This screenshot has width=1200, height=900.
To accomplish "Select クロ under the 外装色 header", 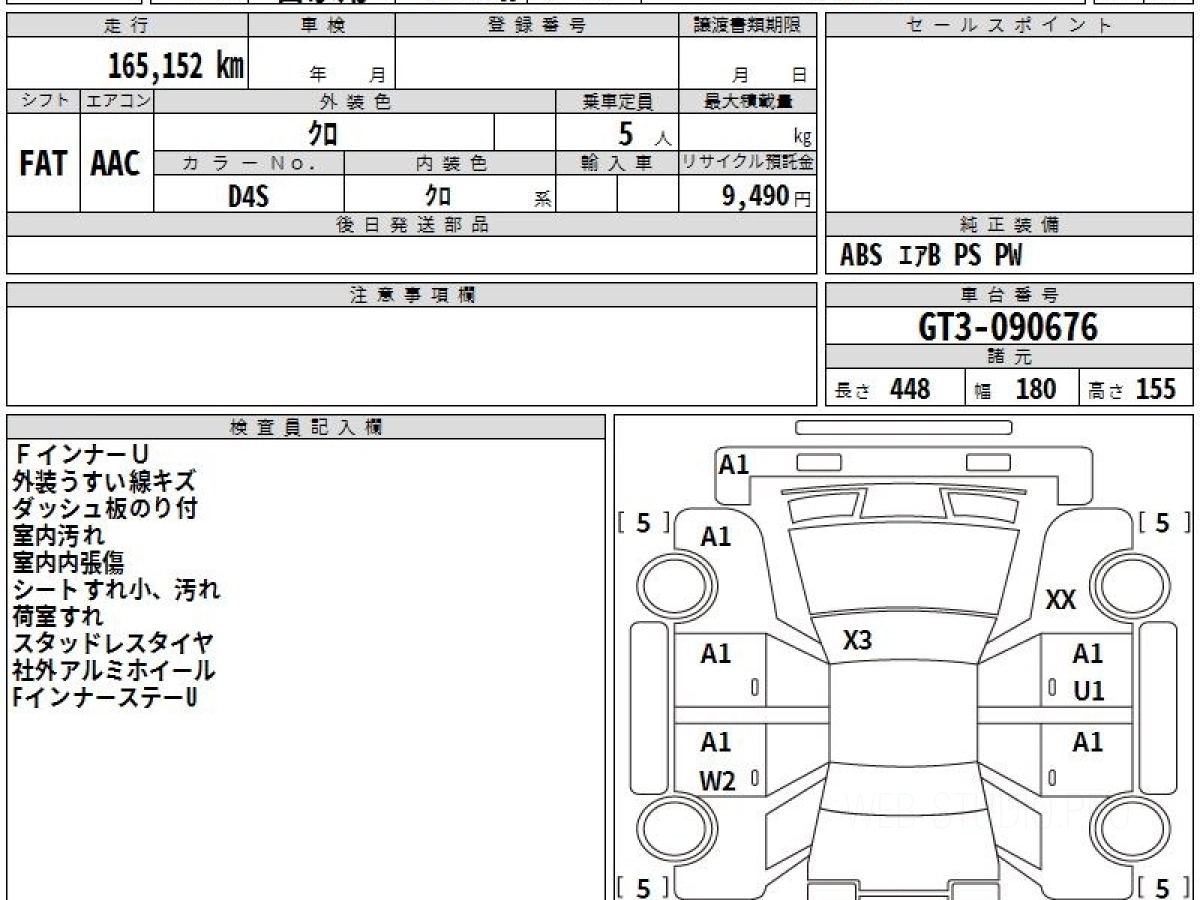I will coord(323,132).
